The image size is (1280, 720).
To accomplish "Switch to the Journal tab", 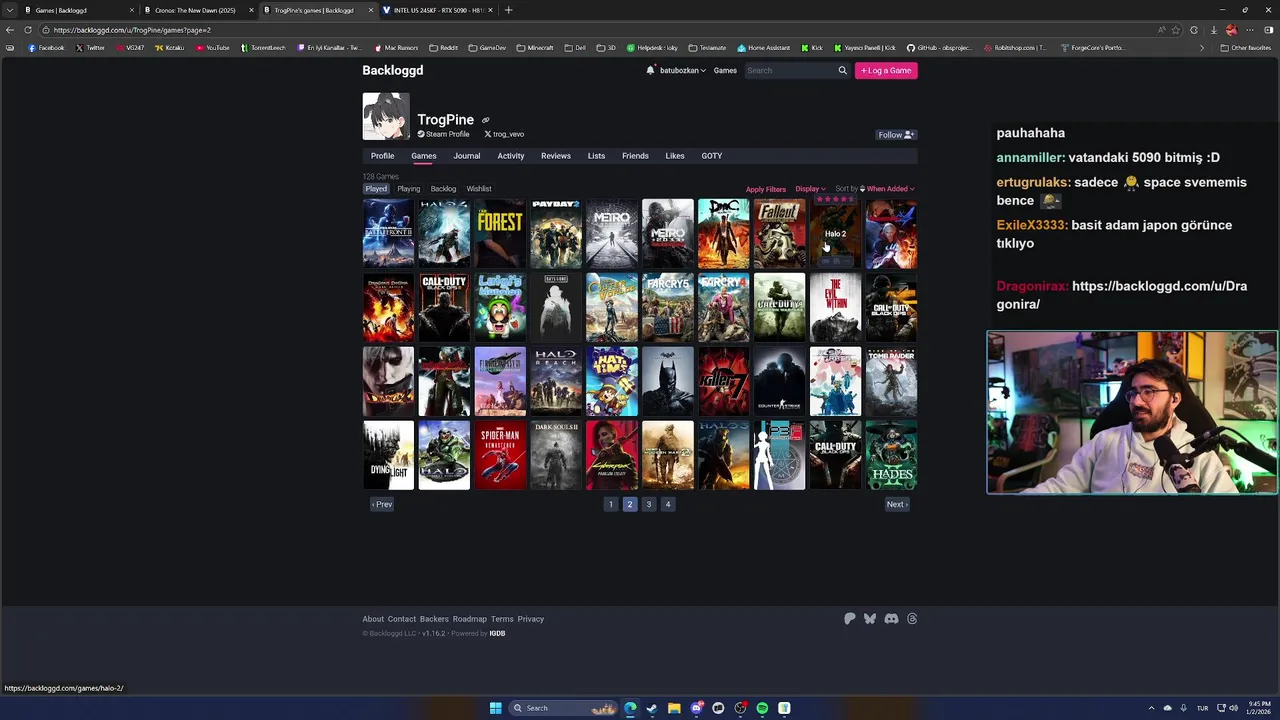I will tap(467, 156).
